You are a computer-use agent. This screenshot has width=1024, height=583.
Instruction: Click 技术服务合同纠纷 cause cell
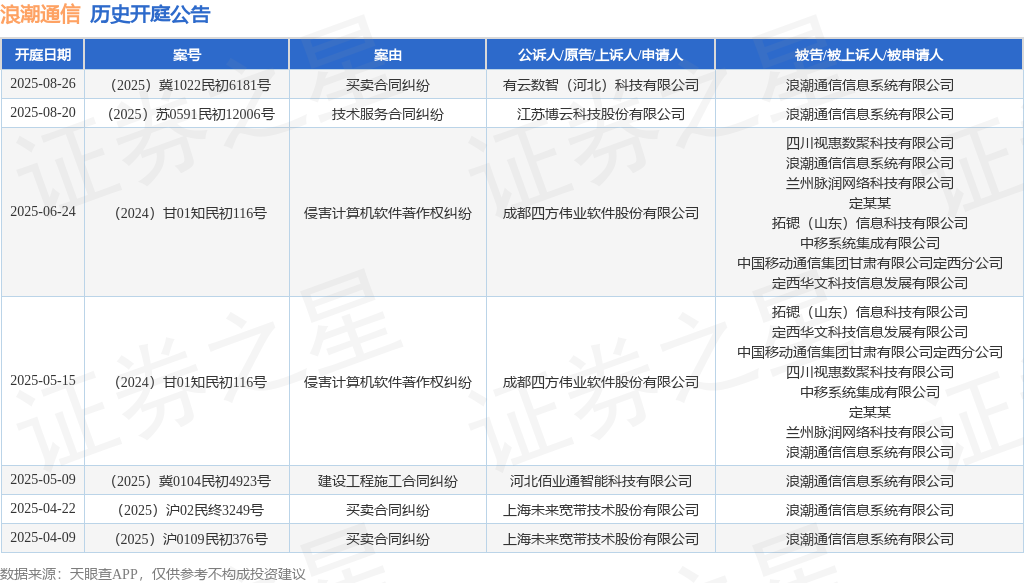[388, 114]
